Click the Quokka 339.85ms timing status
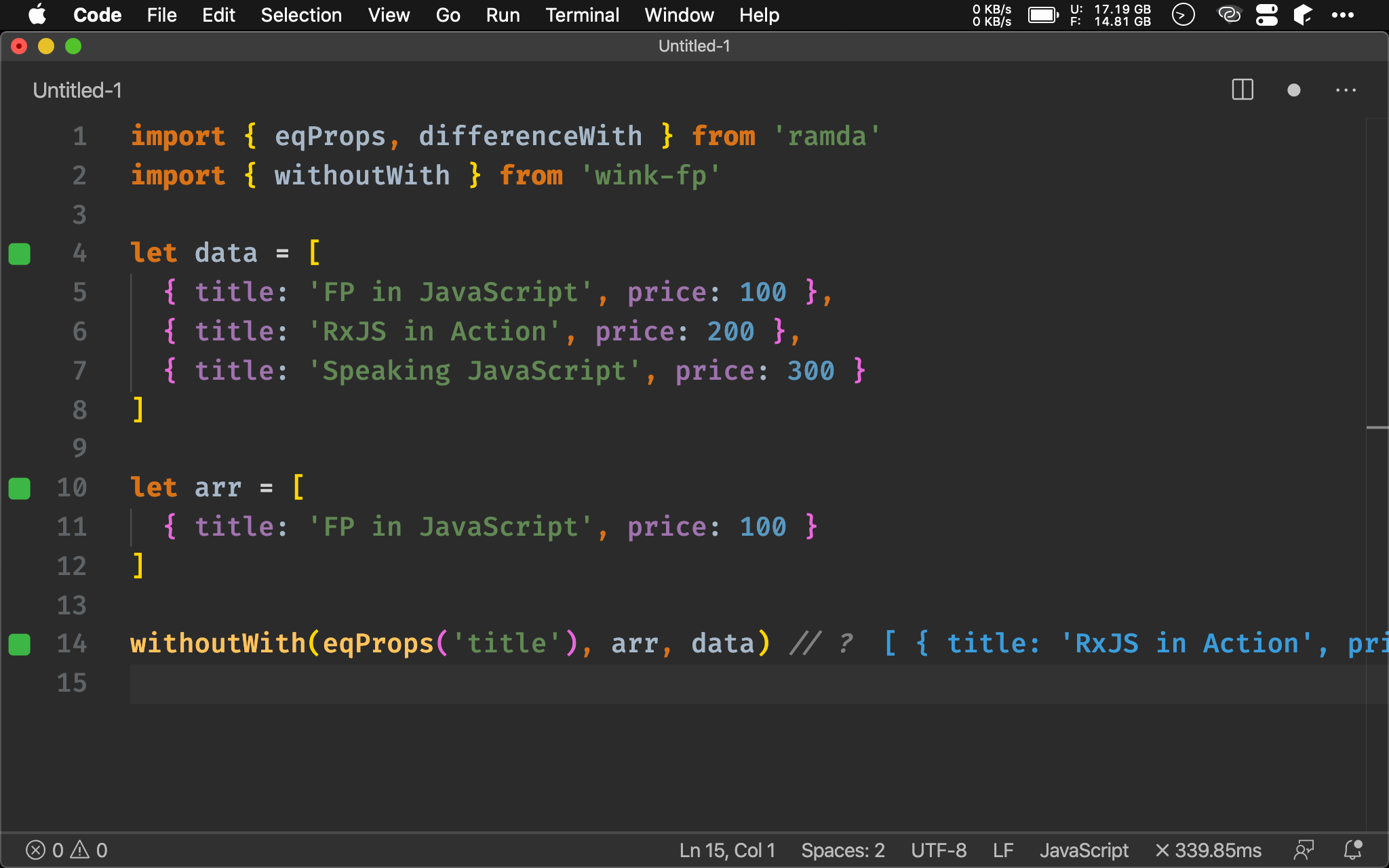This screenshot has height=868, width=1389. (x=1208, y=850)
